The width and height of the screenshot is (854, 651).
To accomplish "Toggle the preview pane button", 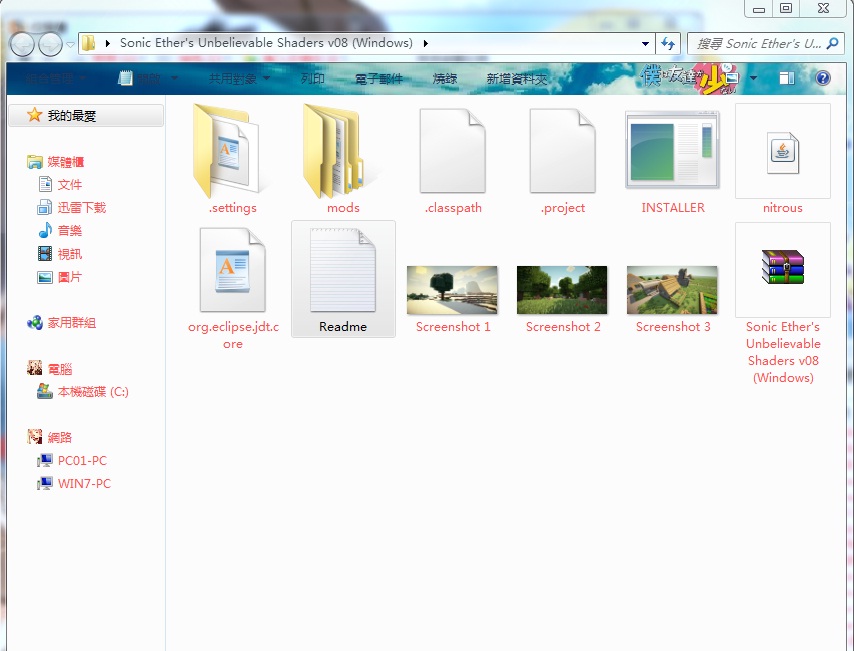I will coord(787,78).
